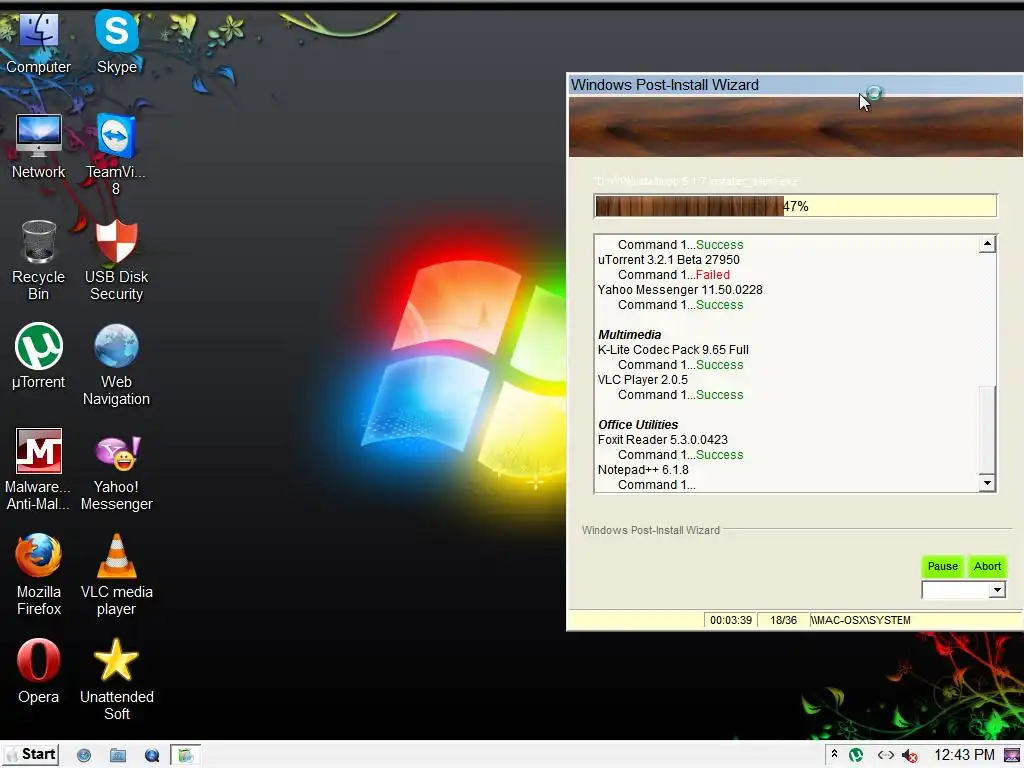Open the dropdown below Pause and Abort
The width and height of the screenshot is (1024, 768).
click(963, 590)
